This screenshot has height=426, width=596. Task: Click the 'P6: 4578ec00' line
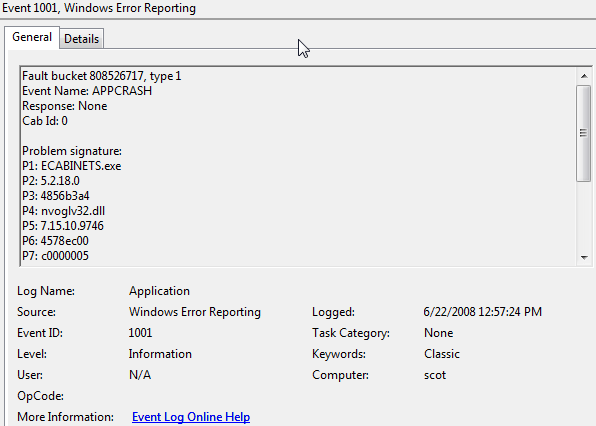tap(55, 241)
